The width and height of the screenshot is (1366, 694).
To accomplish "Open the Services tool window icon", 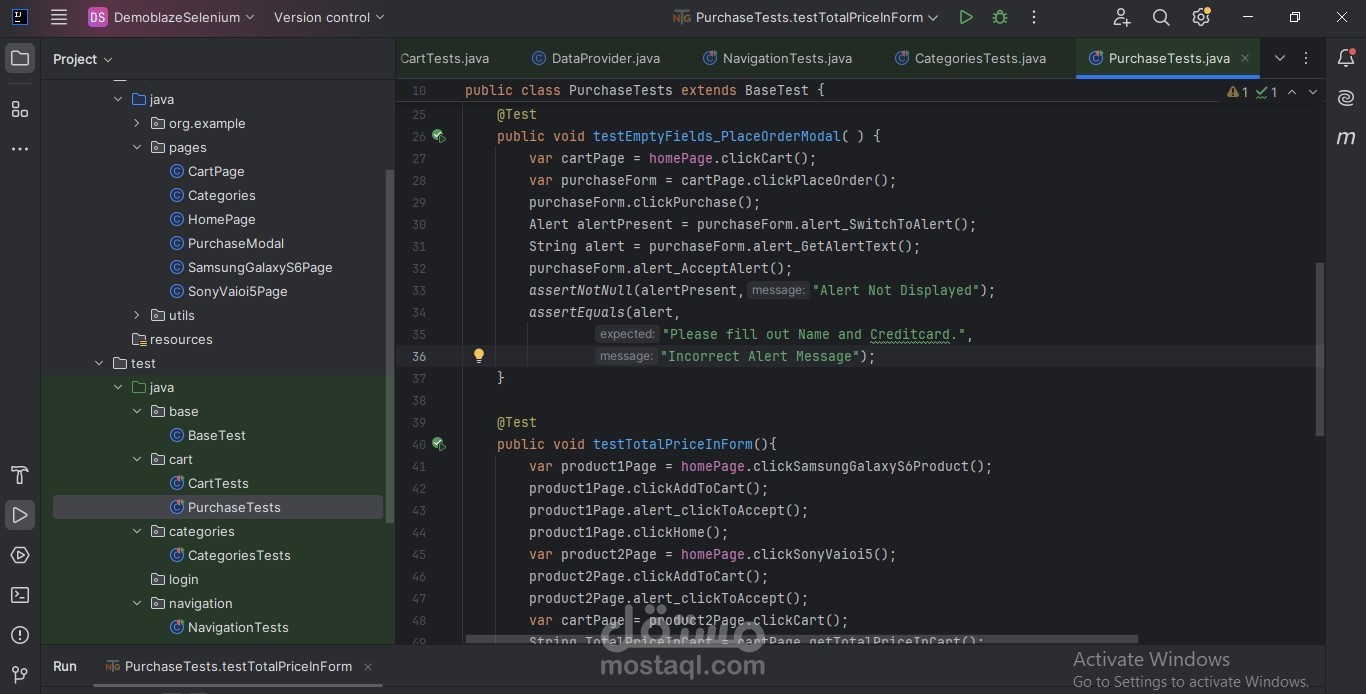I will [x=20, y=555].
